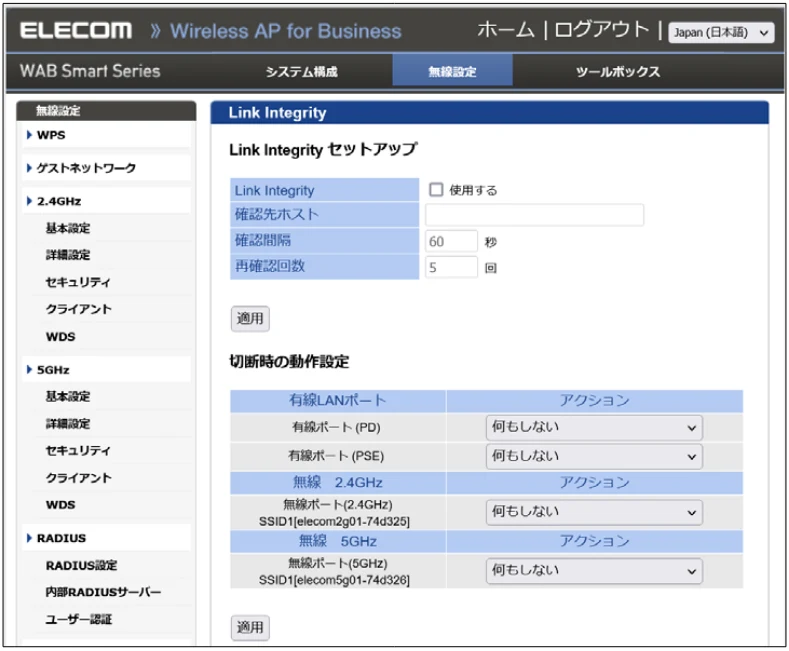Click the 再確認回数 count field
Viewport: 789px width, 651px height.
451,267
